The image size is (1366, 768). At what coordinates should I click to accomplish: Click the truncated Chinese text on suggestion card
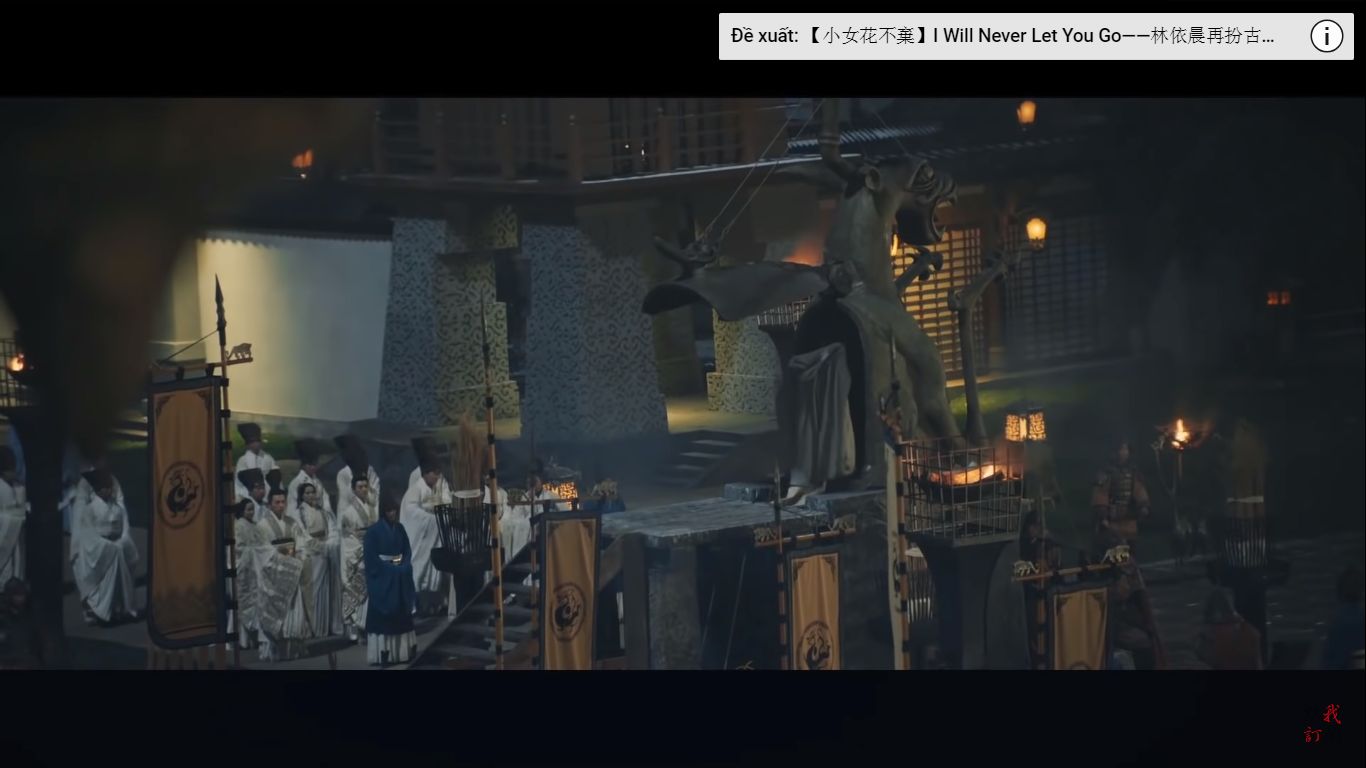tap(1212, 37)
